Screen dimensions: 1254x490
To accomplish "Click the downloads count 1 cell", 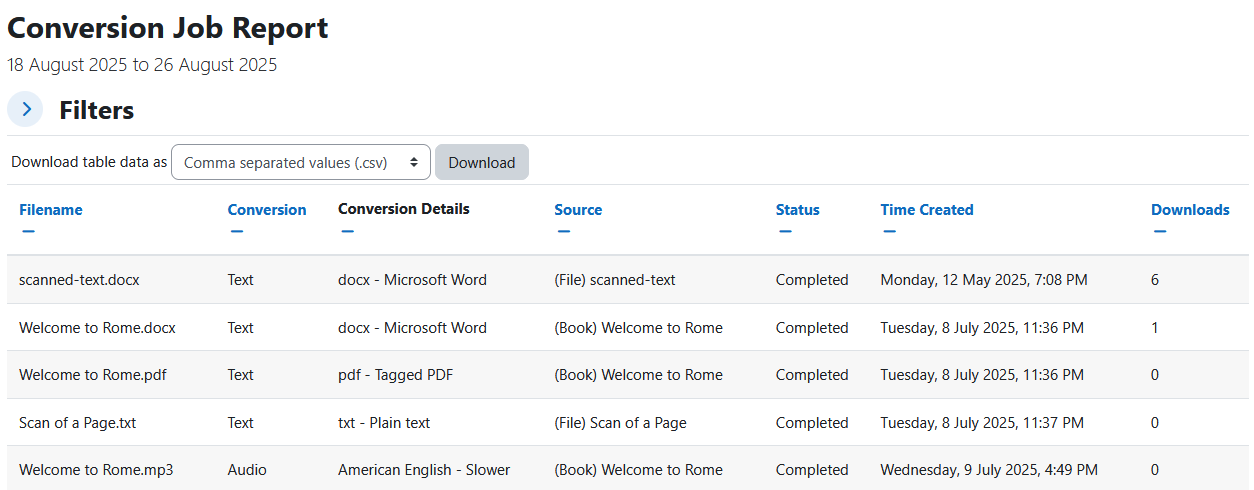I will coord(1155,328).
